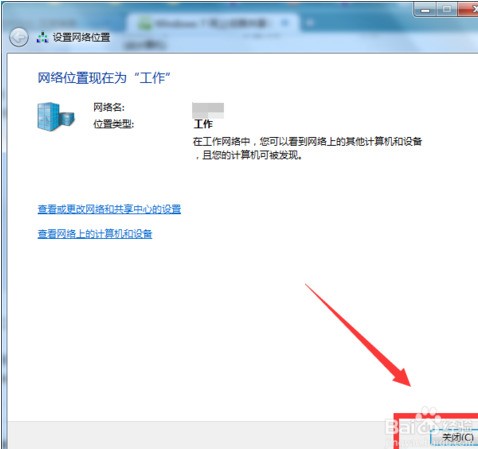Screen dimensions: 478x449
Task: Click the work network description paragraph
Action: click(308, 148)
